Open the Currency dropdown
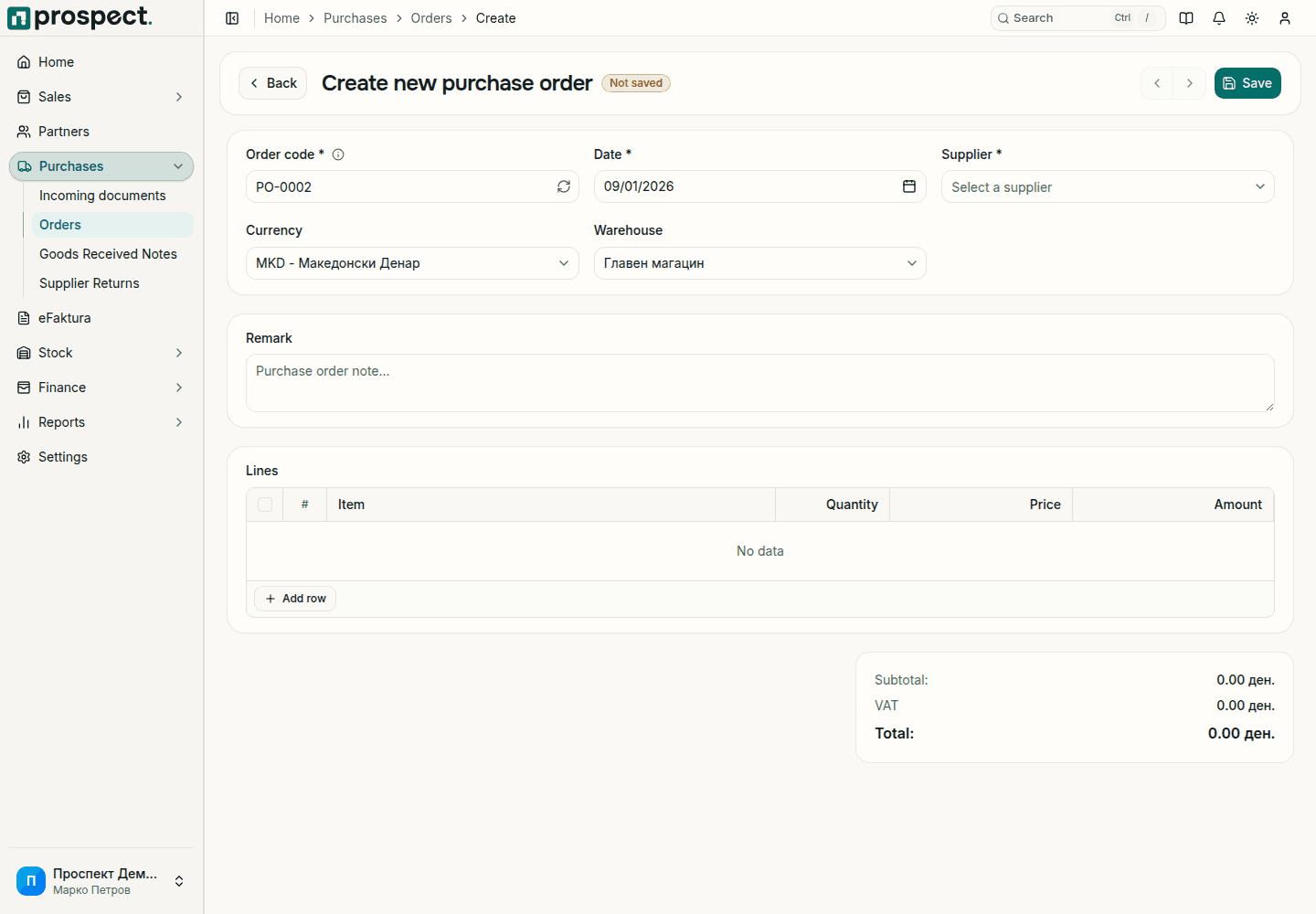This screenshot has height=914, width=1316. pos(412,263)
